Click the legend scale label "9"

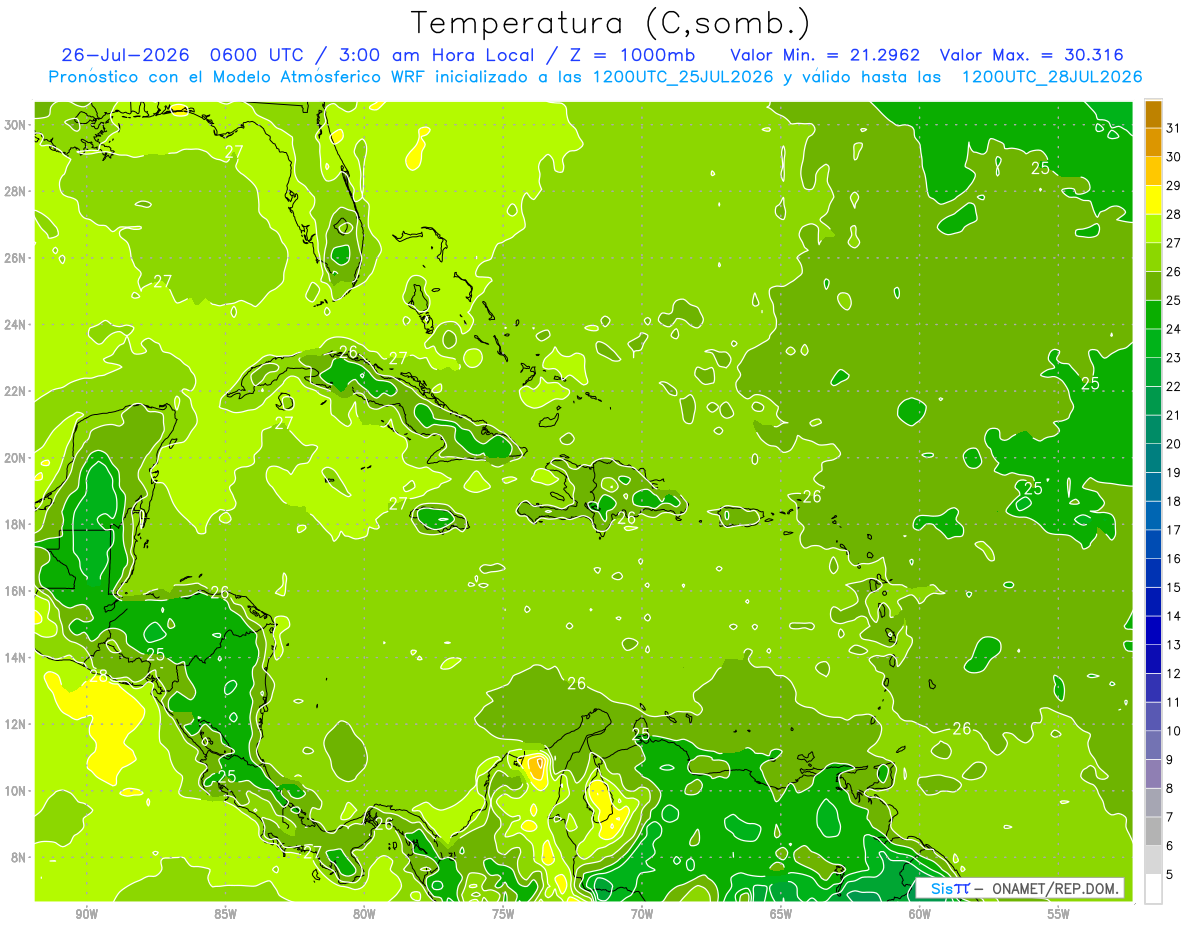coord(1170,760)
